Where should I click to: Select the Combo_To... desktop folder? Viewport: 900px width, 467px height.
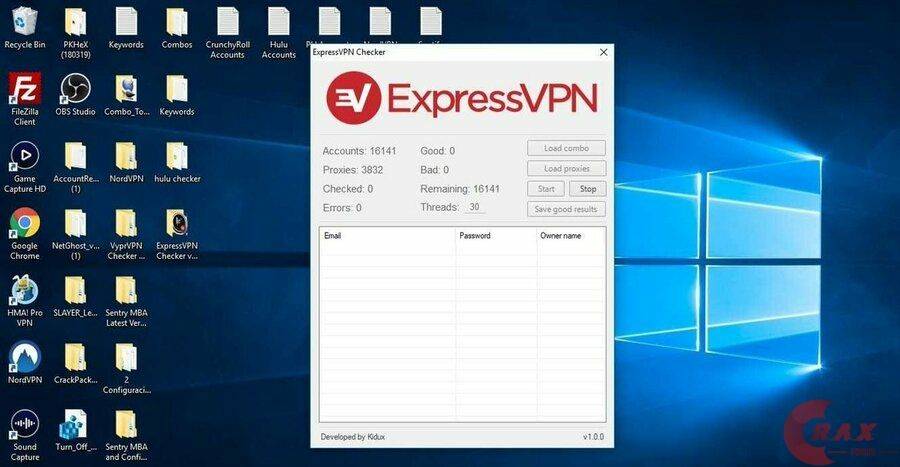pyautogui.click(x=126, y=94)
